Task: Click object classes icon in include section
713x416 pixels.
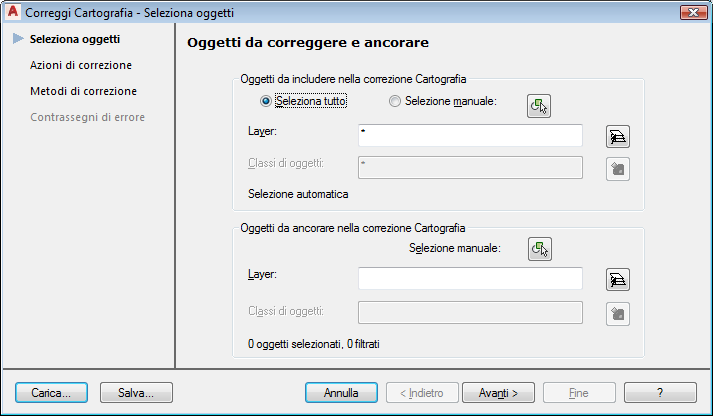Action: (618, 168)
